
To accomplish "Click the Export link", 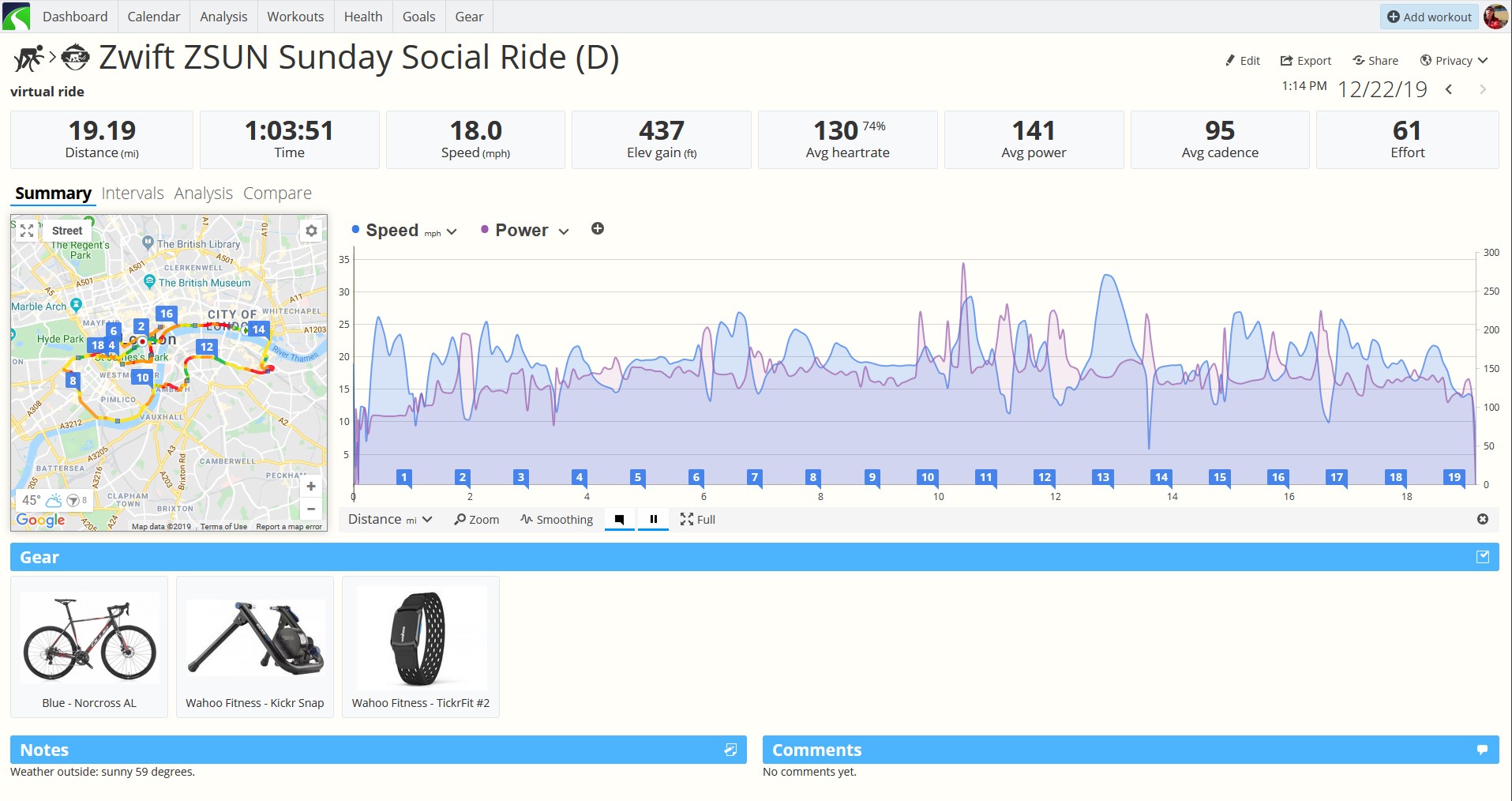I will point(1305,61).
